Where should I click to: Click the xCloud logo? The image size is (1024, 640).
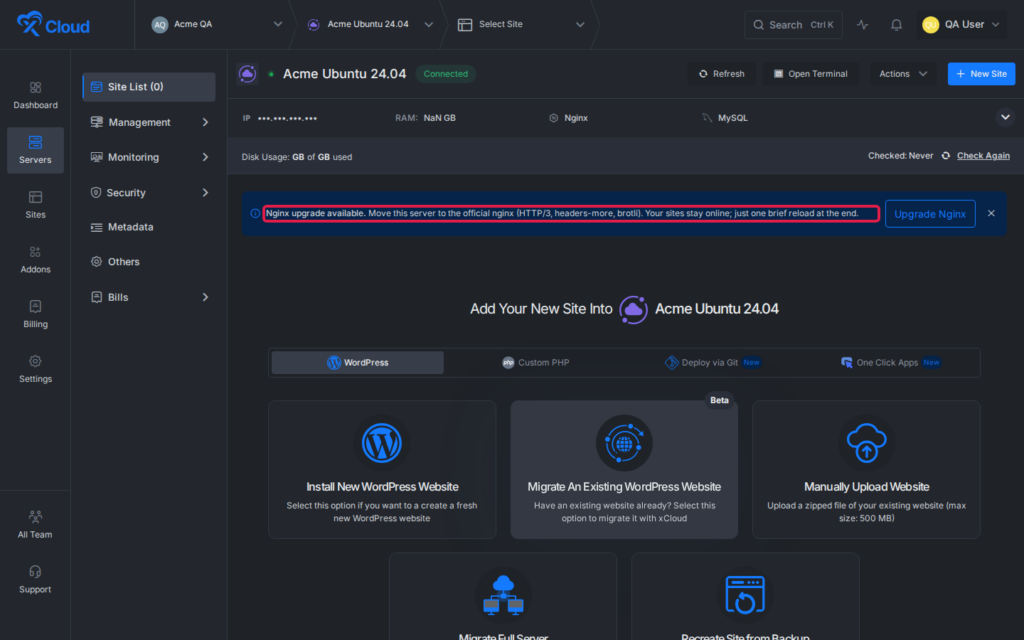tap(53, 24)
